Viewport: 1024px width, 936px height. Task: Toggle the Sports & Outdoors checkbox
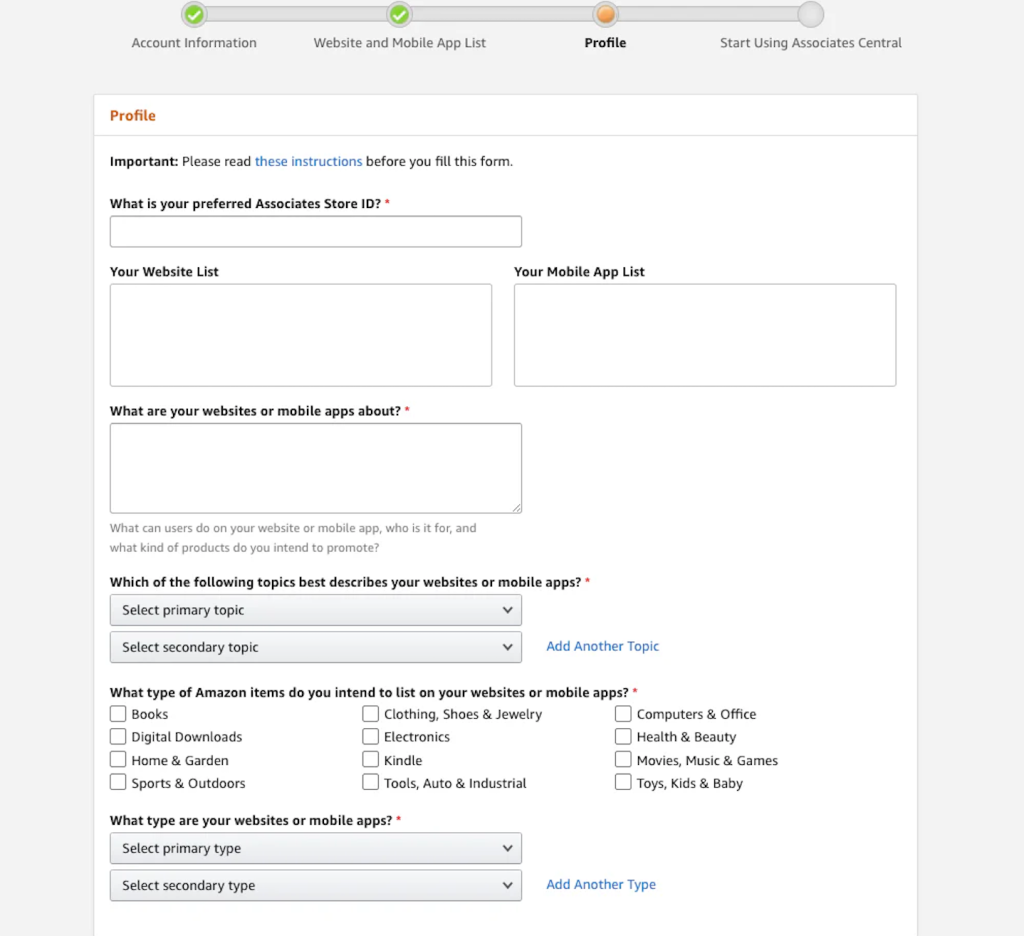(x=118, y=783)
